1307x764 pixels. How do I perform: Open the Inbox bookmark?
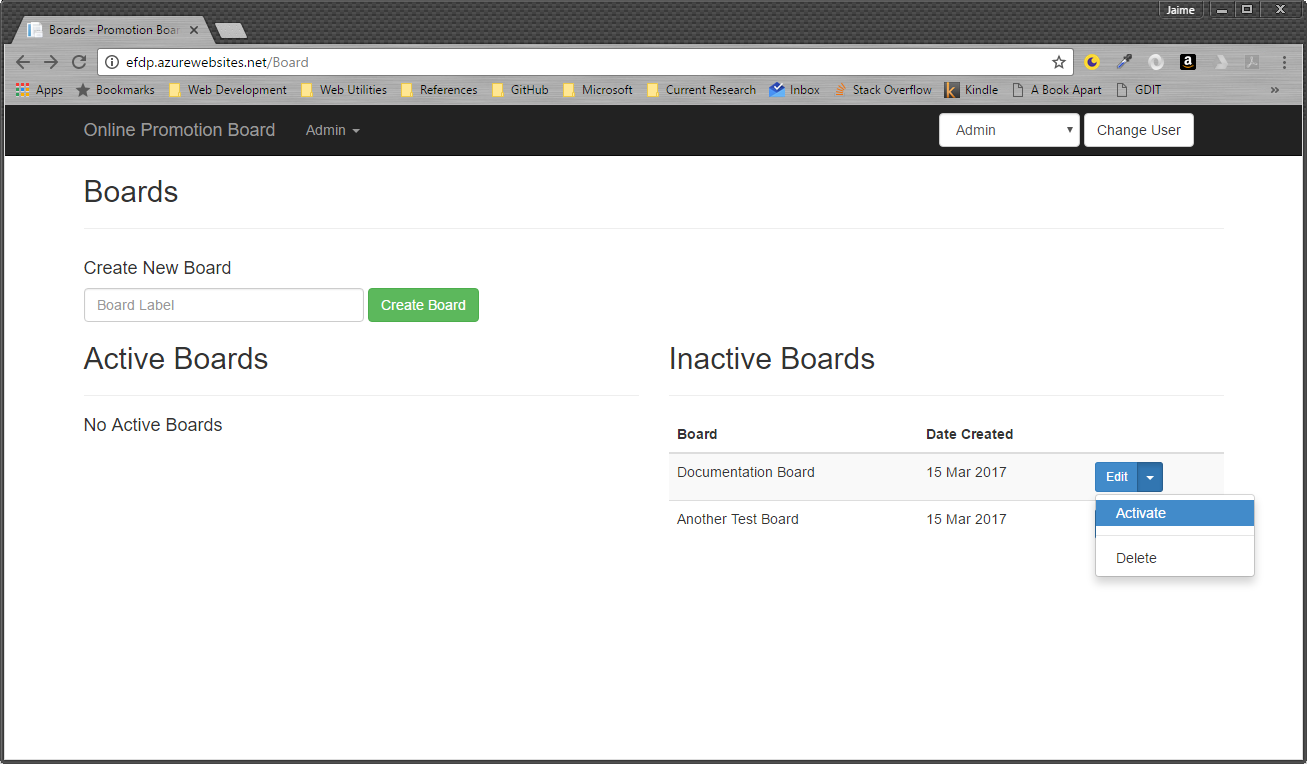(x=795, y=90)
